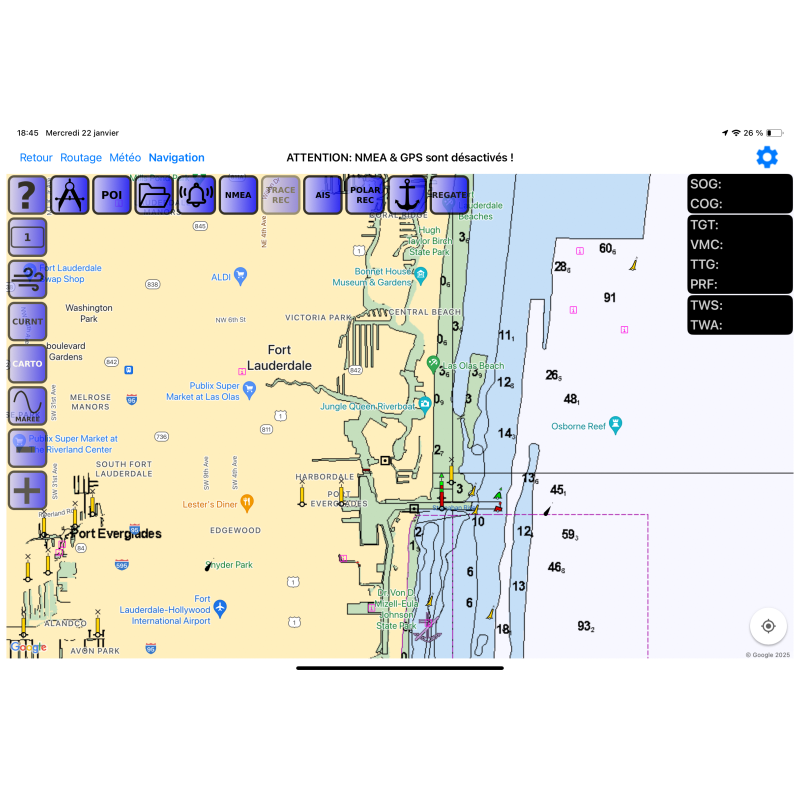Expand options with the plus button

point(28,490)
